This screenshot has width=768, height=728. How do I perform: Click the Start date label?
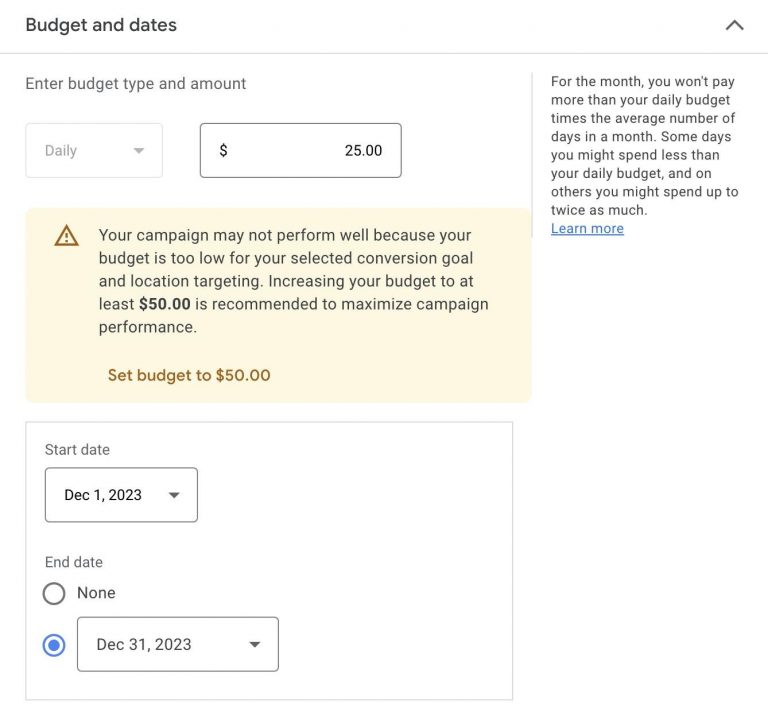[x=77, y=450]
